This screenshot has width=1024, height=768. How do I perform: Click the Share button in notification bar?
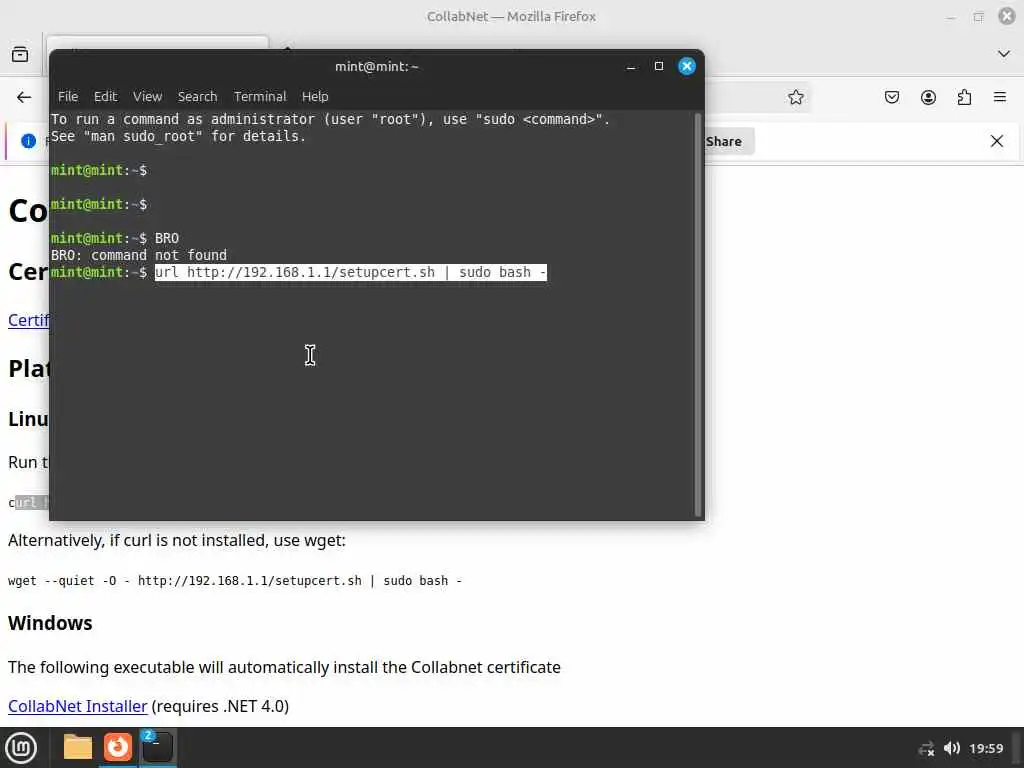coord(729,142)
